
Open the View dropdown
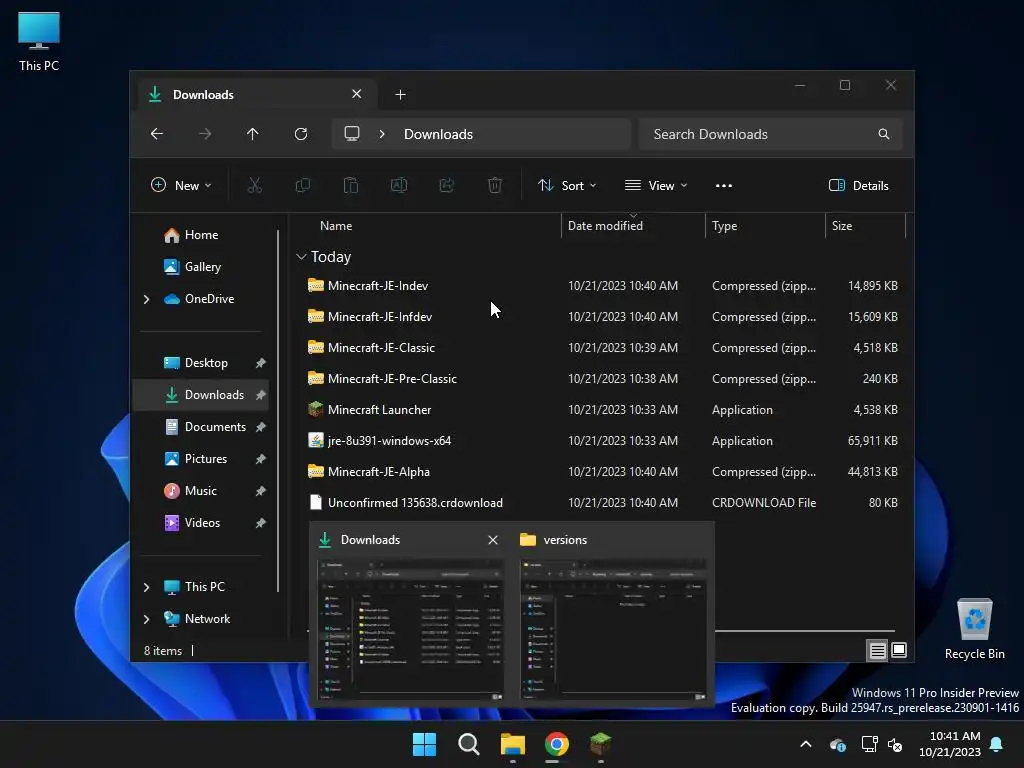coord(656,185)
